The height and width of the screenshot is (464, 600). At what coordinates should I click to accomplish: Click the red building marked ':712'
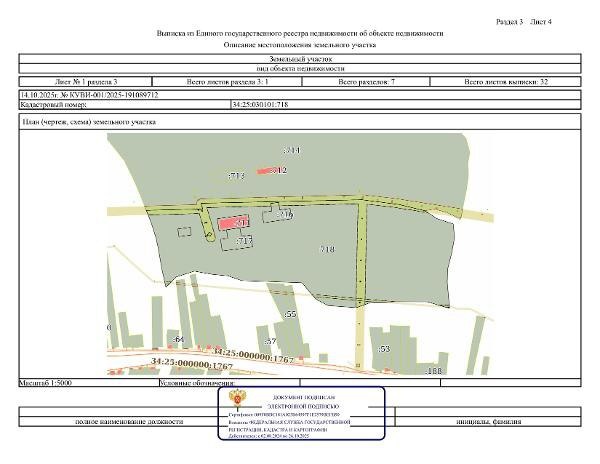tap(272, 170)
